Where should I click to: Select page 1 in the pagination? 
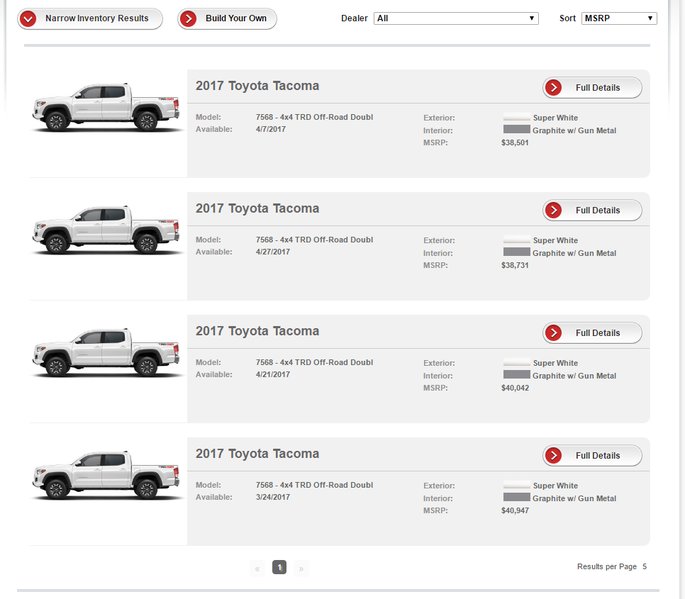(279, 568)
